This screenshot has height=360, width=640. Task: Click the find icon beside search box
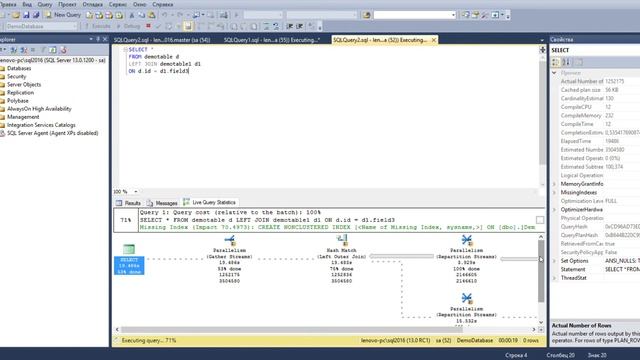click(367, 15)
